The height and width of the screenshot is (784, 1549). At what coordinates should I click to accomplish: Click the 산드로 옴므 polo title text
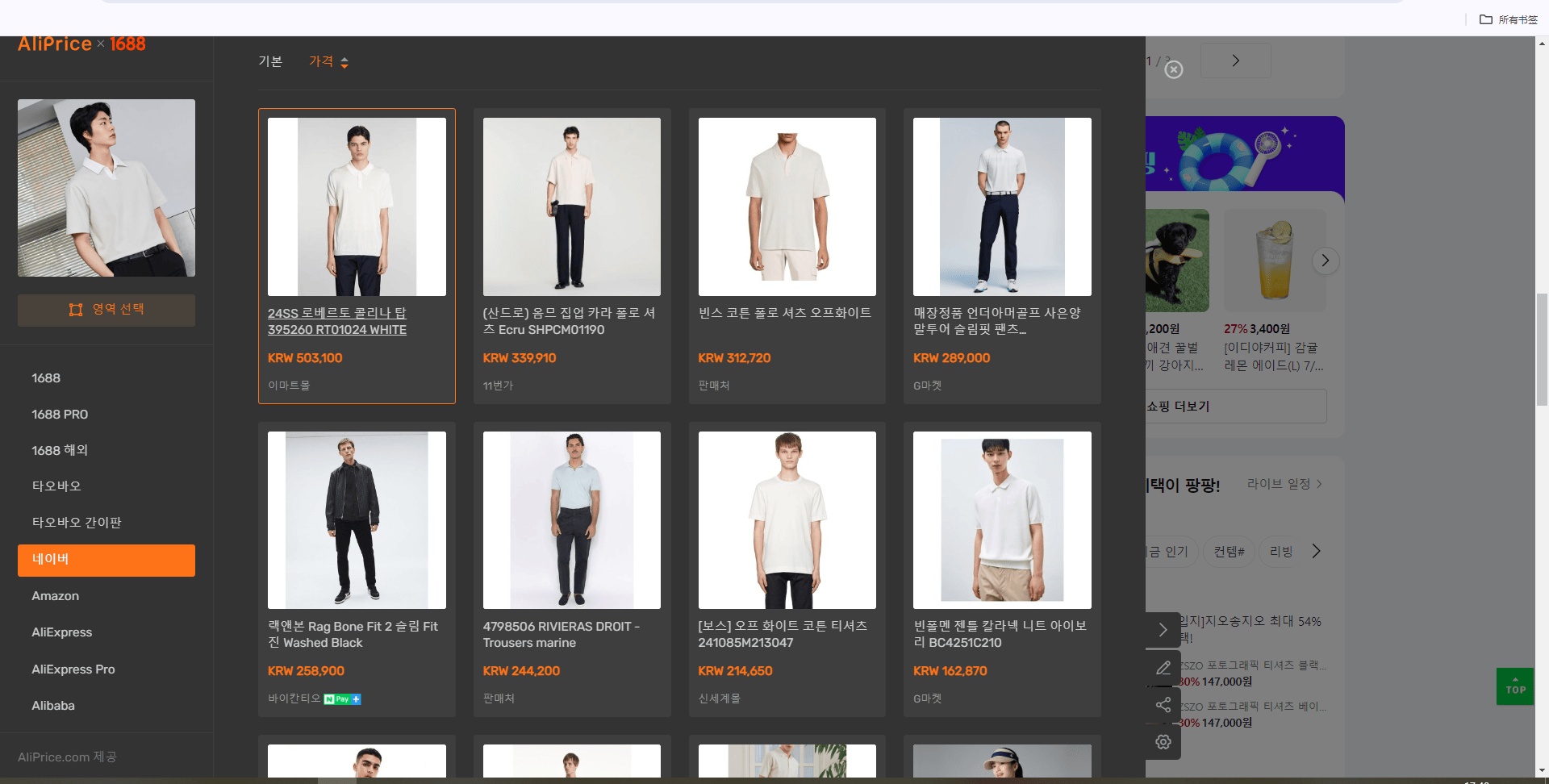point(570,321)
